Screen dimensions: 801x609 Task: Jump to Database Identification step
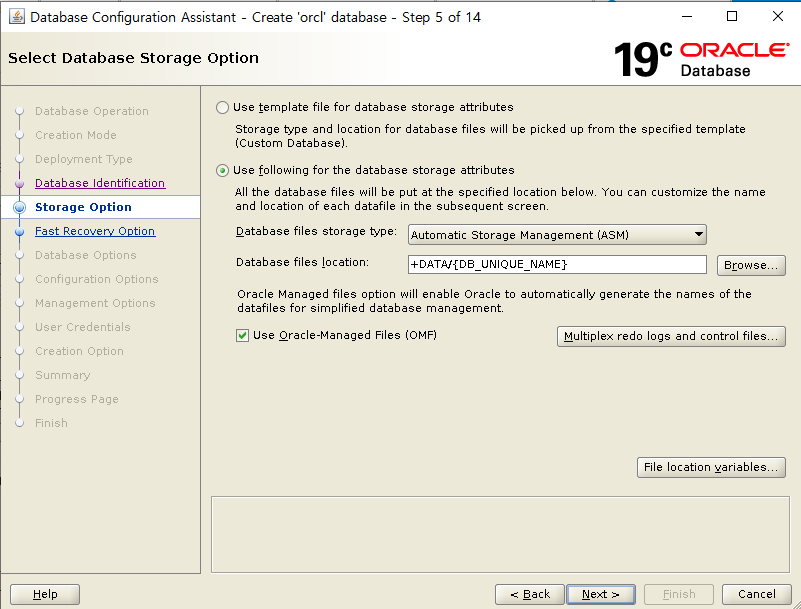(x=100, y=183)
